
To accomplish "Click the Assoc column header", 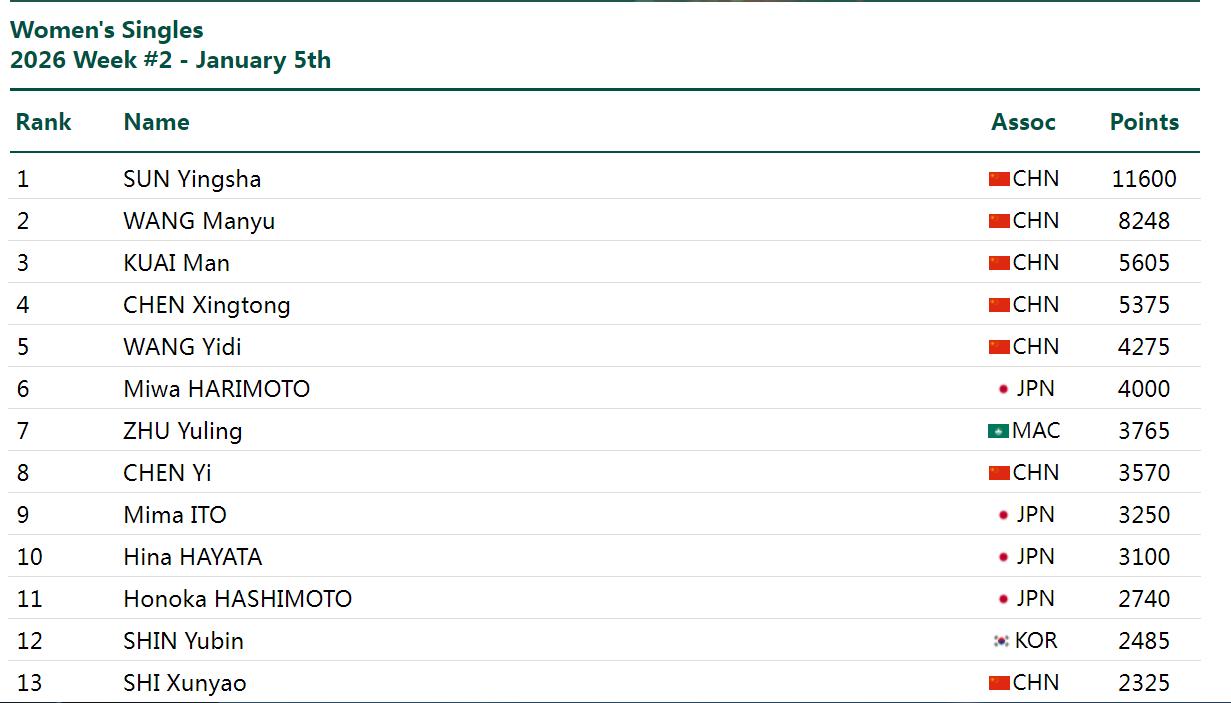I will pyautogui.click(x=1023, y=122).
